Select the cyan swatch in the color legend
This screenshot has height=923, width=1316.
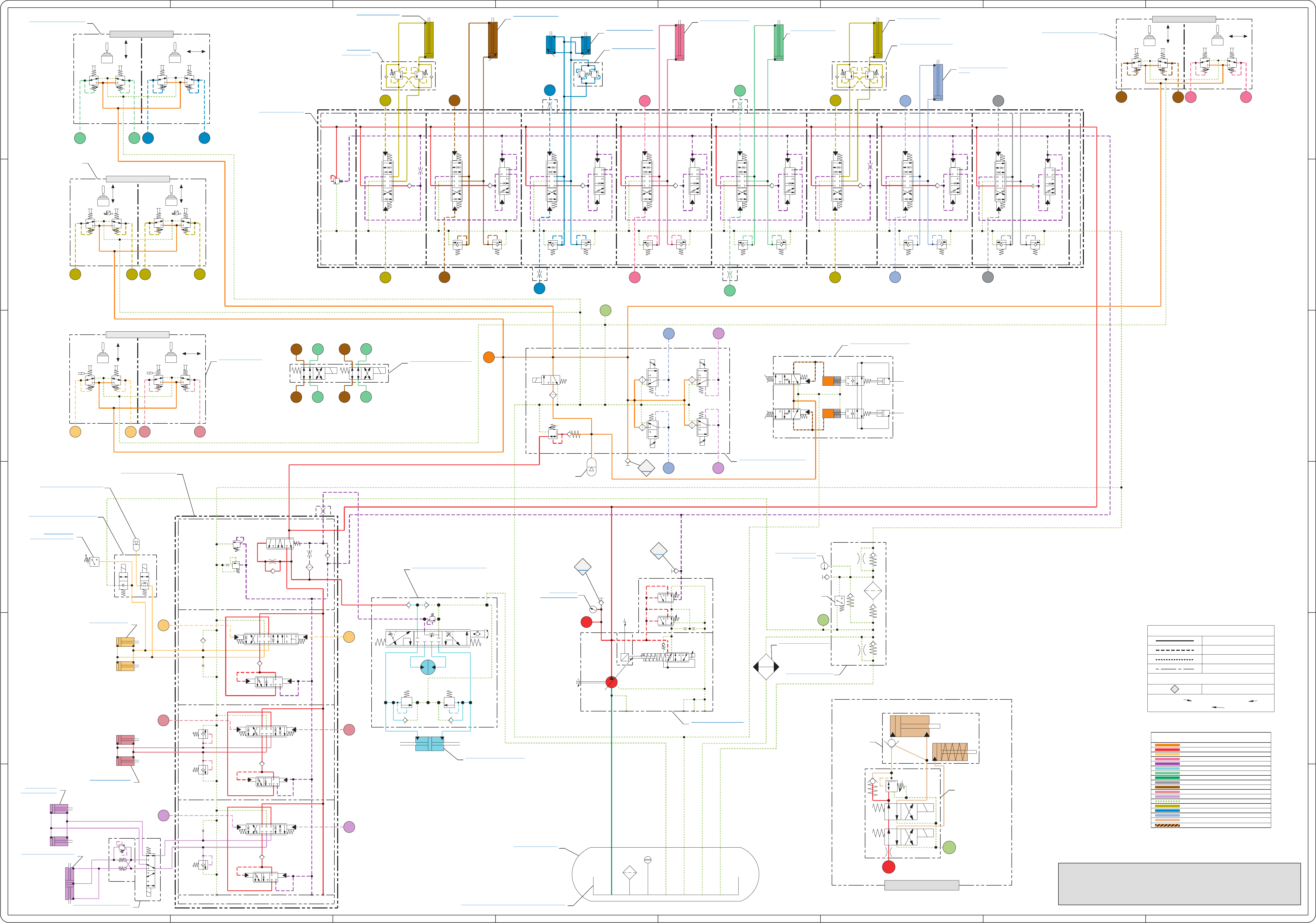point(1167,768)
